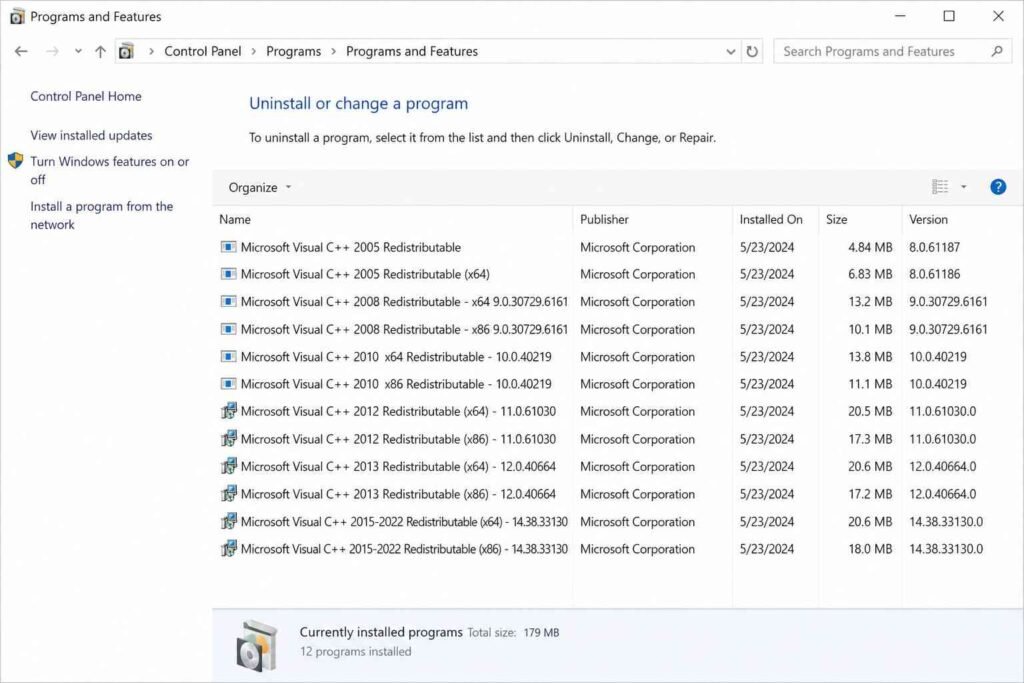Select Visual C++ 2010 x86 Redistributable 10.0.40219
The width and height of the screenshot is (1024, 683).
(x=396, y=384)
